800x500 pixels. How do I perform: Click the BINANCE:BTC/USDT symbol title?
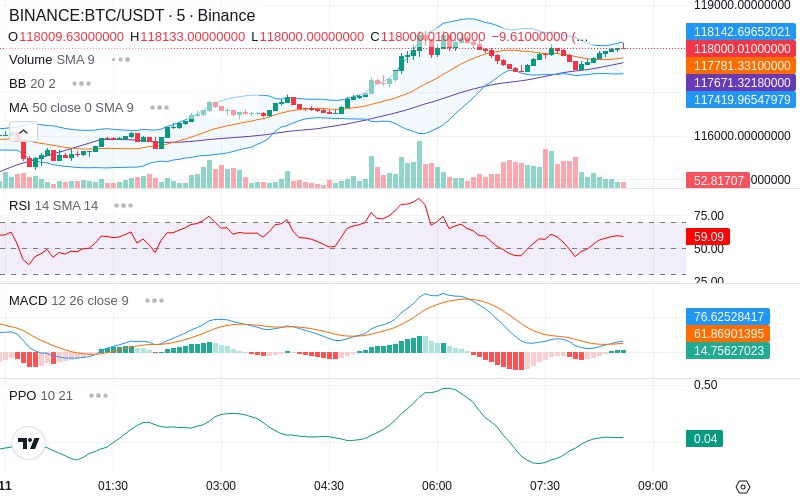tap(132, 15)
